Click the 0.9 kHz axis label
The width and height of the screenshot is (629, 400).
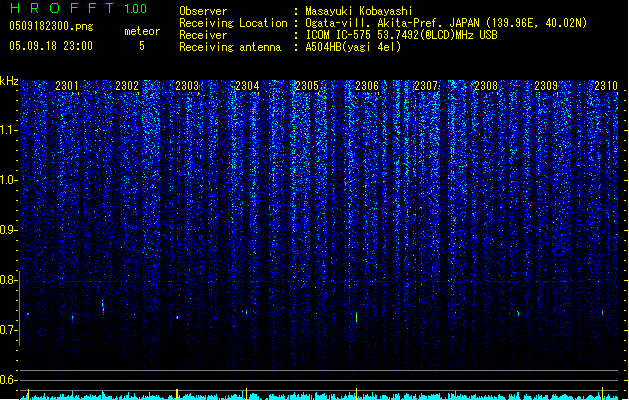click(9, 230)
